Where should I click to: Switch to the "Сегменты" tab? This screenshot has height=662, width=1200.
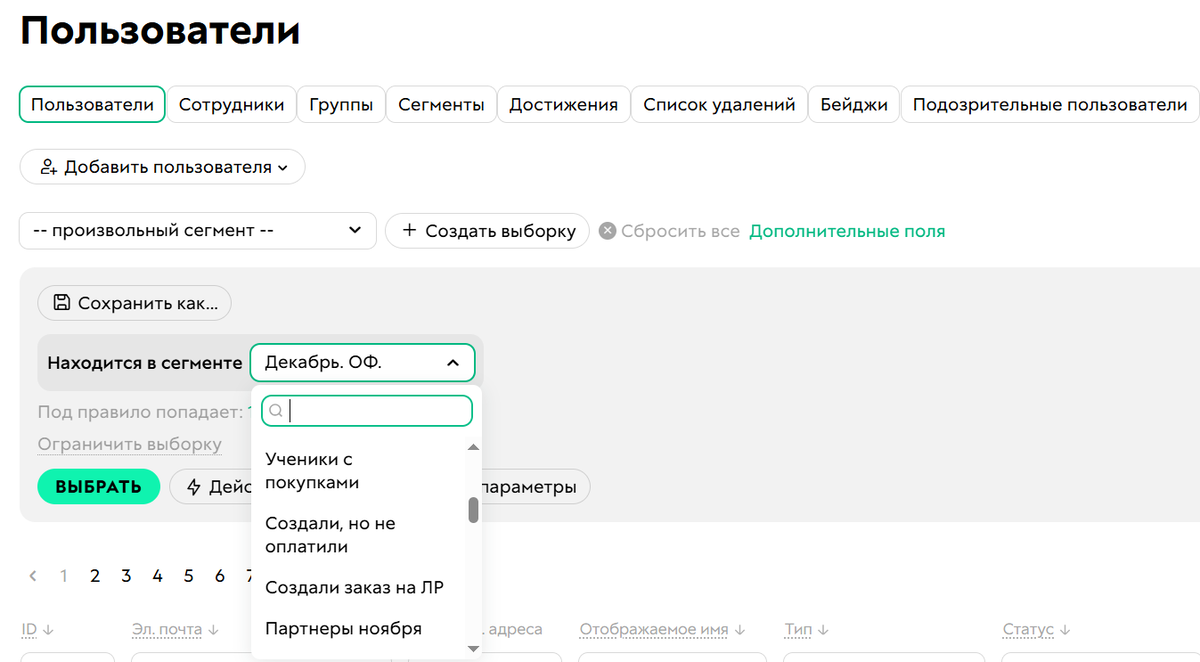(x=441, y=104)
